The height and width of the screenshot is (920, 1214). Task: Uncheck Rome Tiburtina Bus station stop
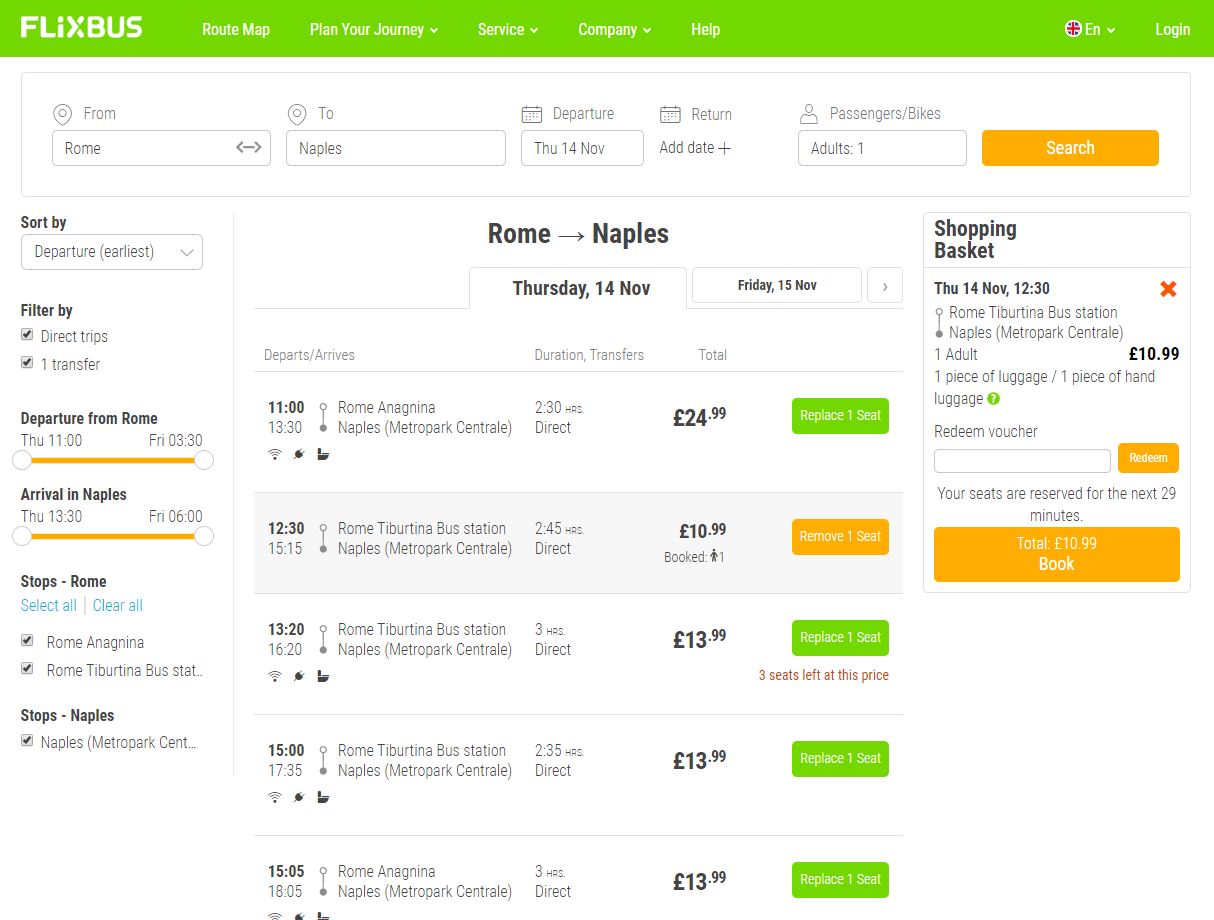point(27,669)
